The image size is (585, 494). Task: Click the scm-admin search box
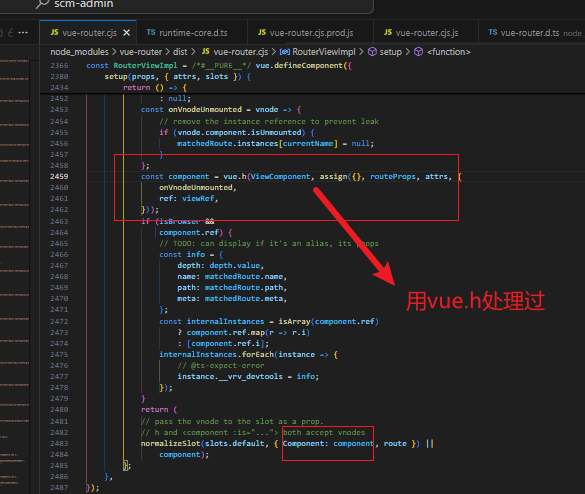tap(187, 5)
